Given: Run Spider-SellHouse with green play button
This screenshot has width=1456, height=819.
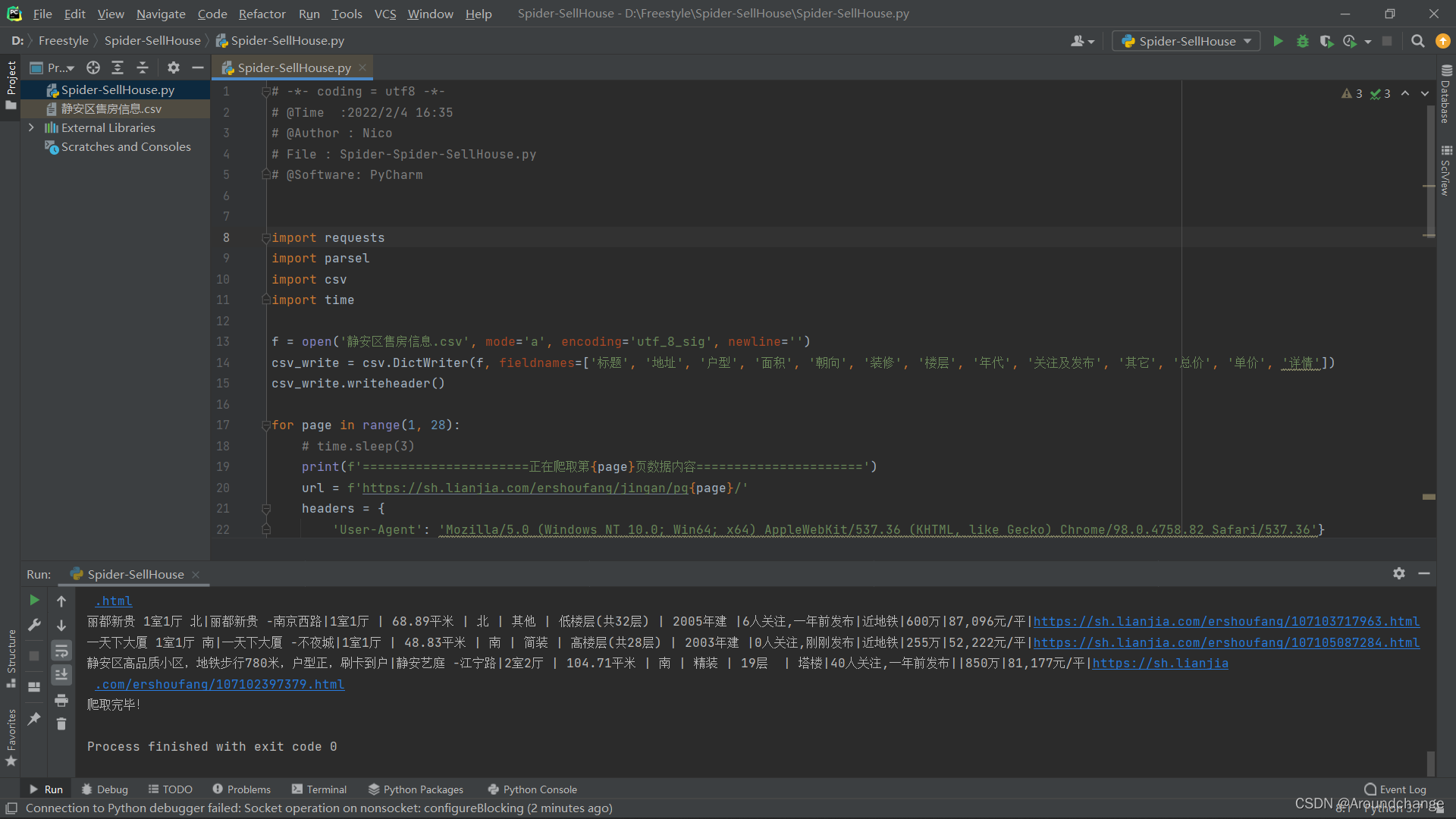Looking at the screenshot, I should tap(1278, 41).
